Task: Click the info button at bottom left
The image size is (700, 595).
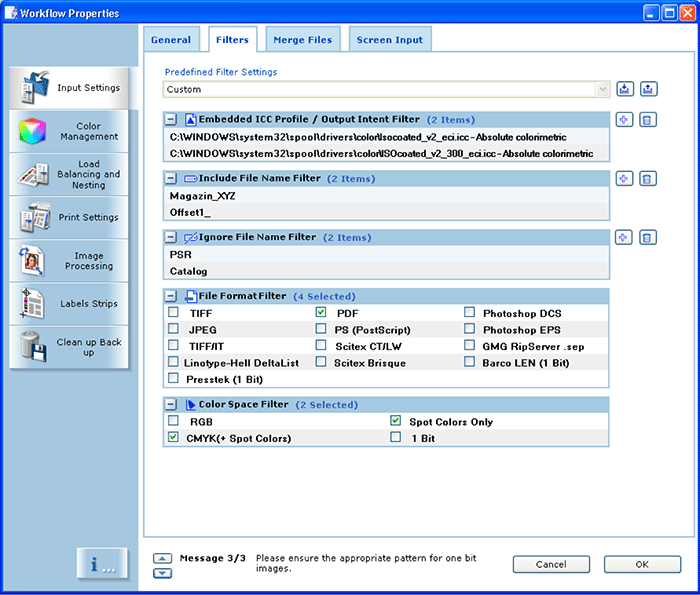Action: (x=102, y=564)
